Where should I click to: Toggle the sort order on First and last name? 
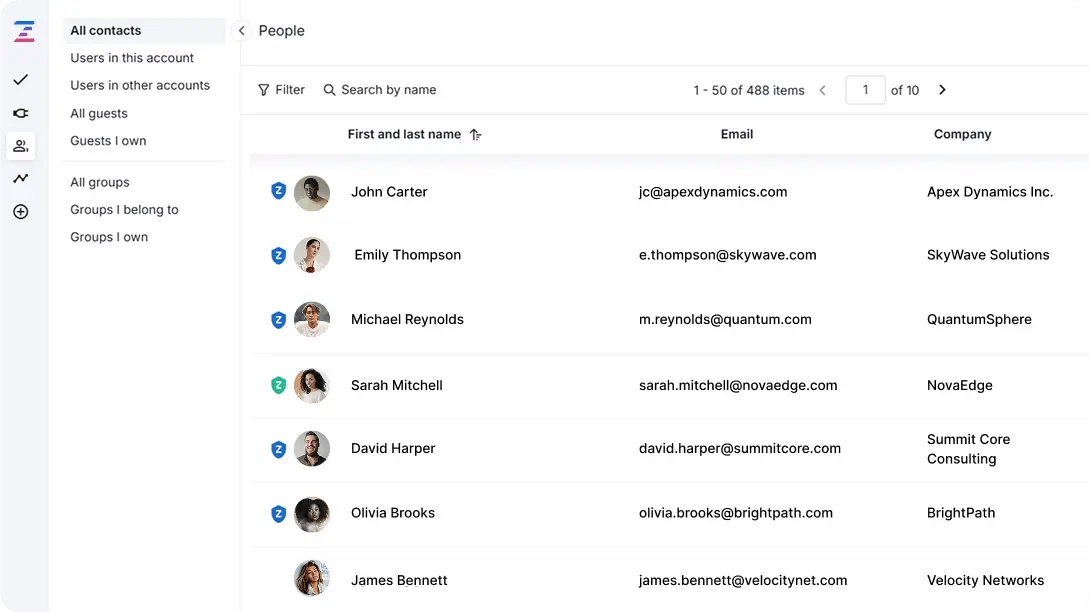point(476,134)
